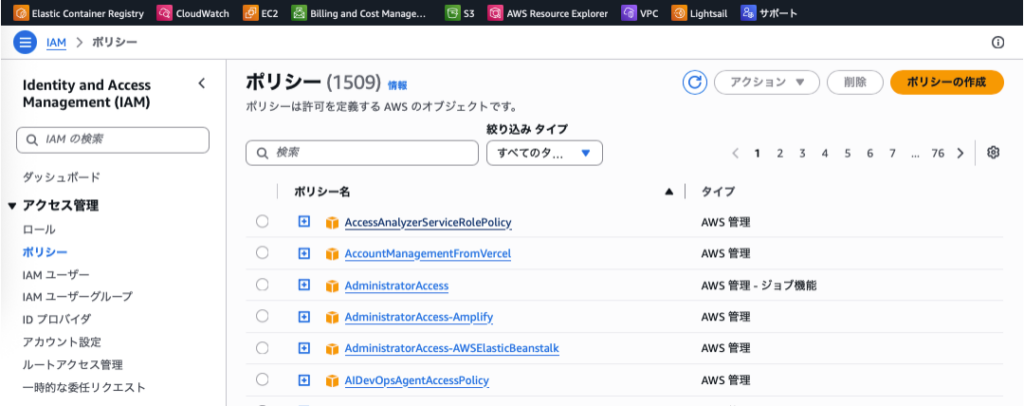The height and width of the screenshot is (406, 1024).
Task: Expand AIDevOpsAgentAccessPolicy row details
Action: (x=304, y=379)
